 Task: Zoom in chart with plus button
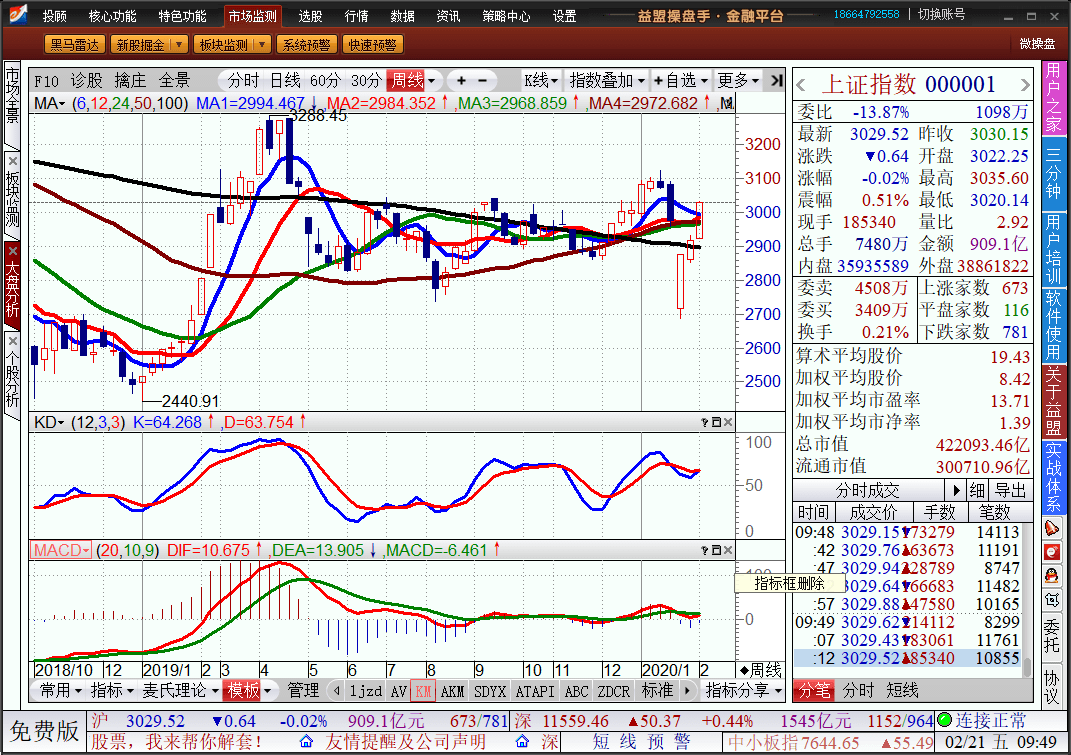(461, 81)
